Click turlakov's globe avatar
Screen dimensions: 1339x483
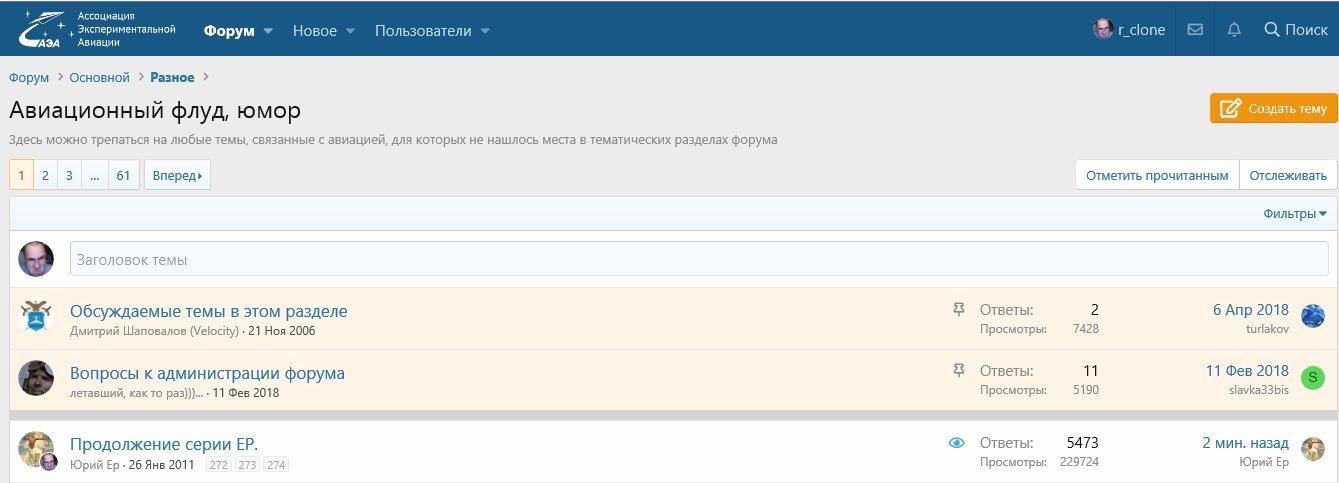coord(1313,317)
